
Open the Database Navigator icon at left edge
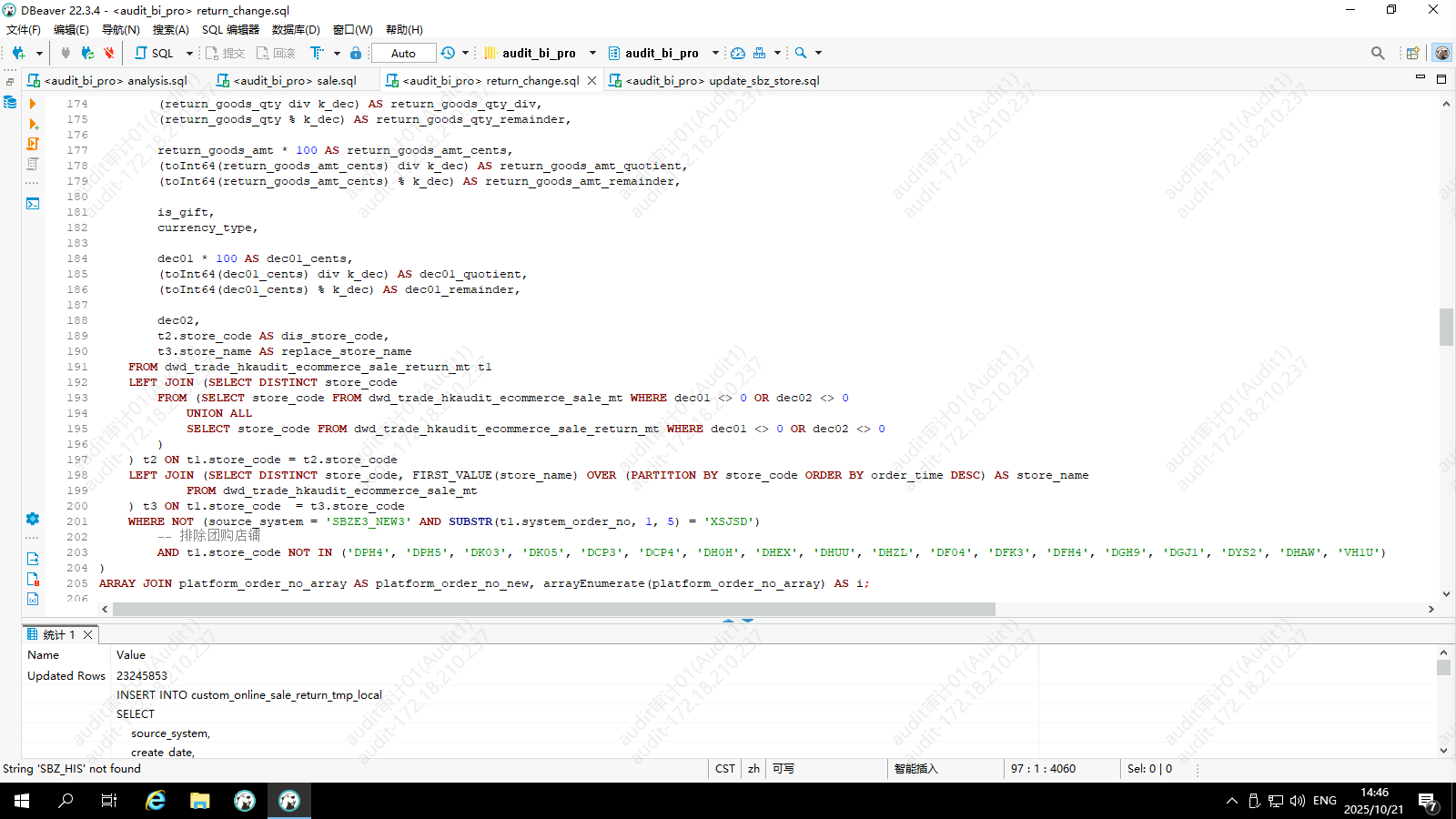[x=10, y=102]
